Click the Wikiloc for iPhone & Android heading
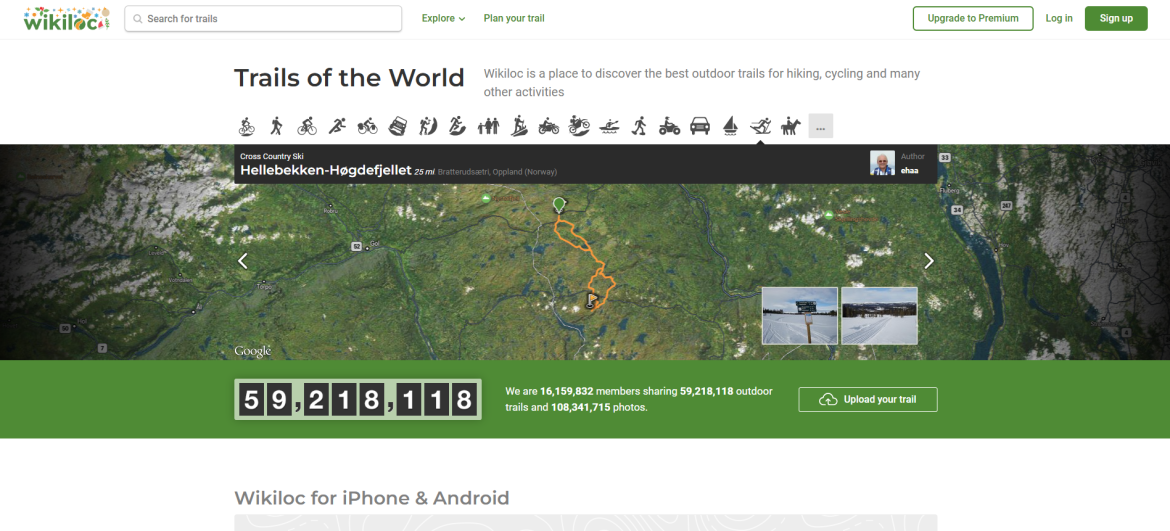This screenshot has height=531, width=1170. click(372, 498)
